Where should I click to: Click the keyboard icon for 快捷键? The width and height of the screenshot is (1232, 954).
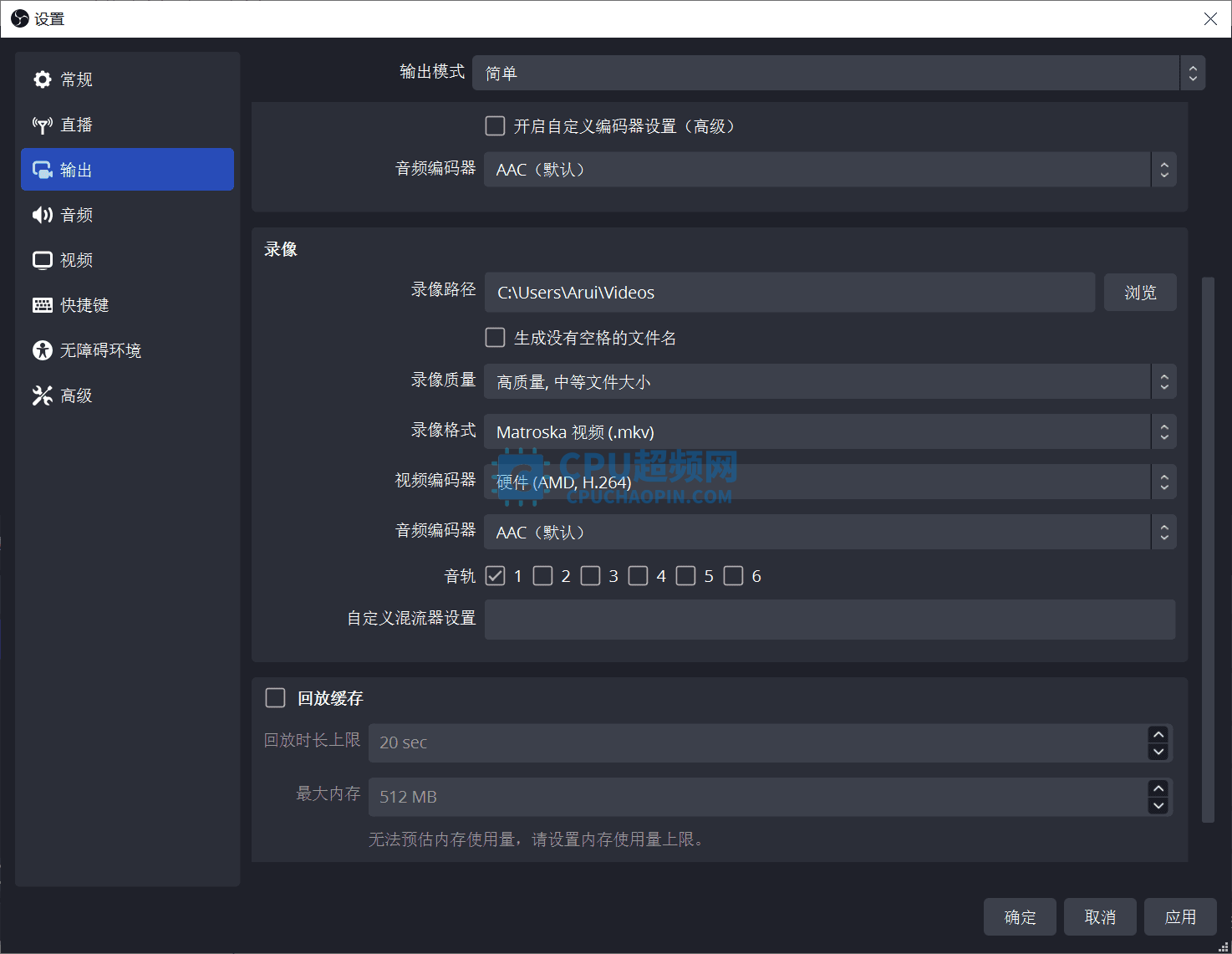tap(43, 305)
